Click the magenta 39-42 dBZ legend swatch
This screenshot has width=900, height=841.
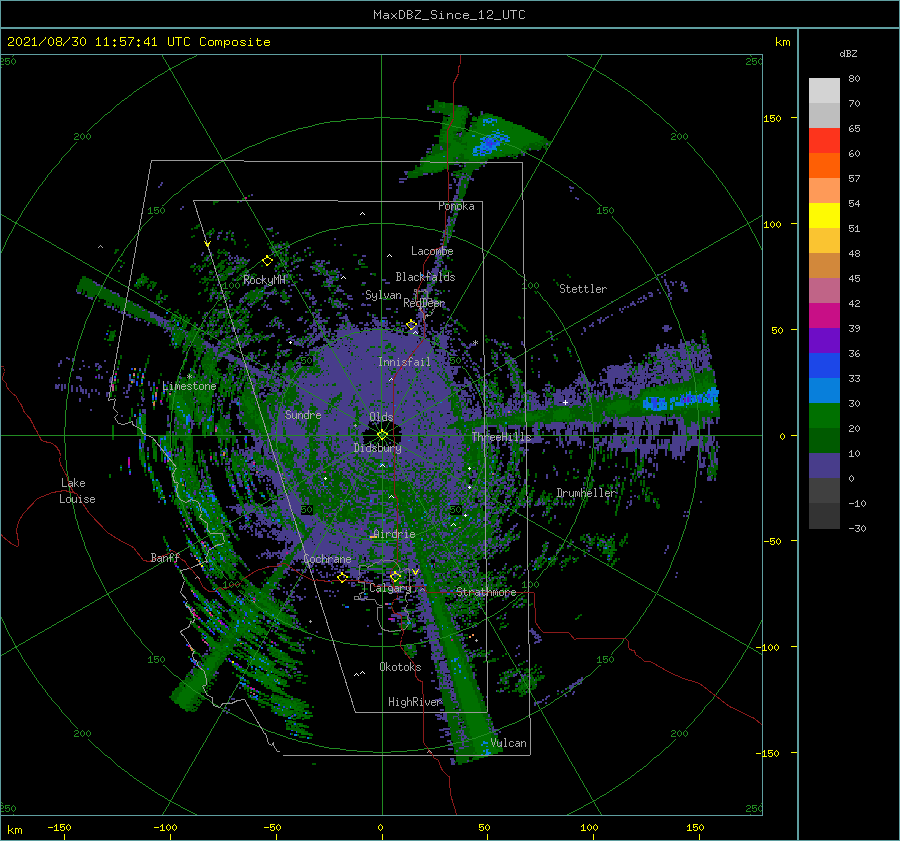824,316
